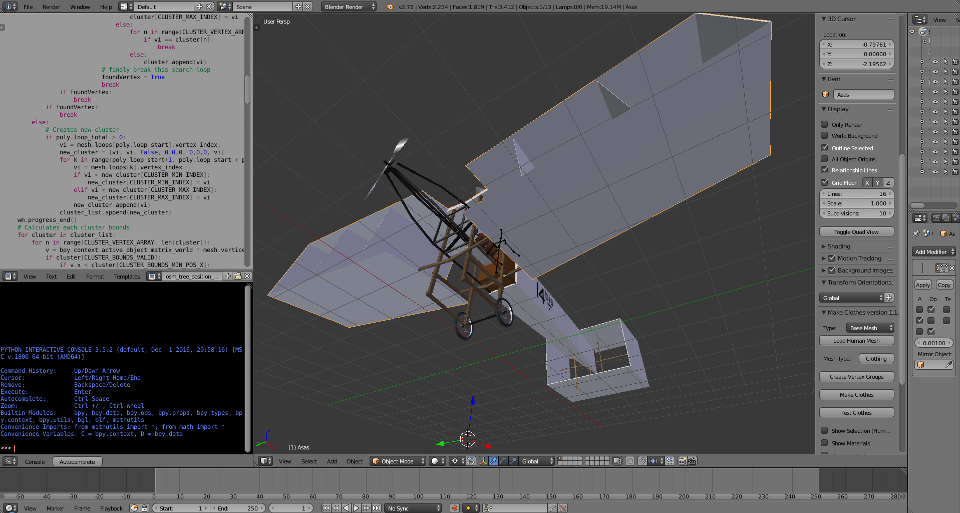Click the Apply modifier button
The width and height of the screenshot is (960, 513).
pos(923,285)
